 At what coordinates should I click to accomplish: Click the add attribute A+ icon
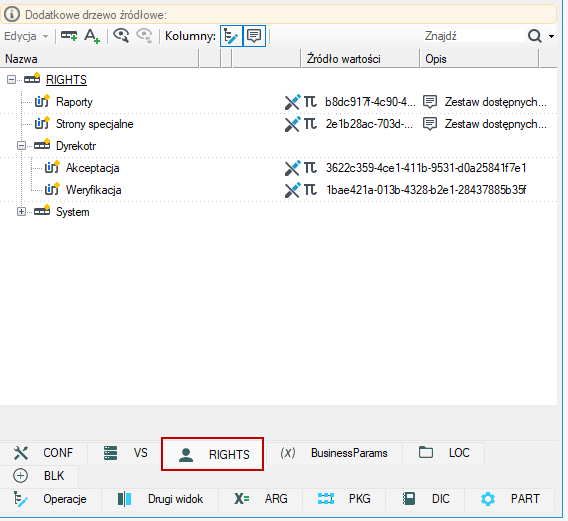tap(92, 36)
